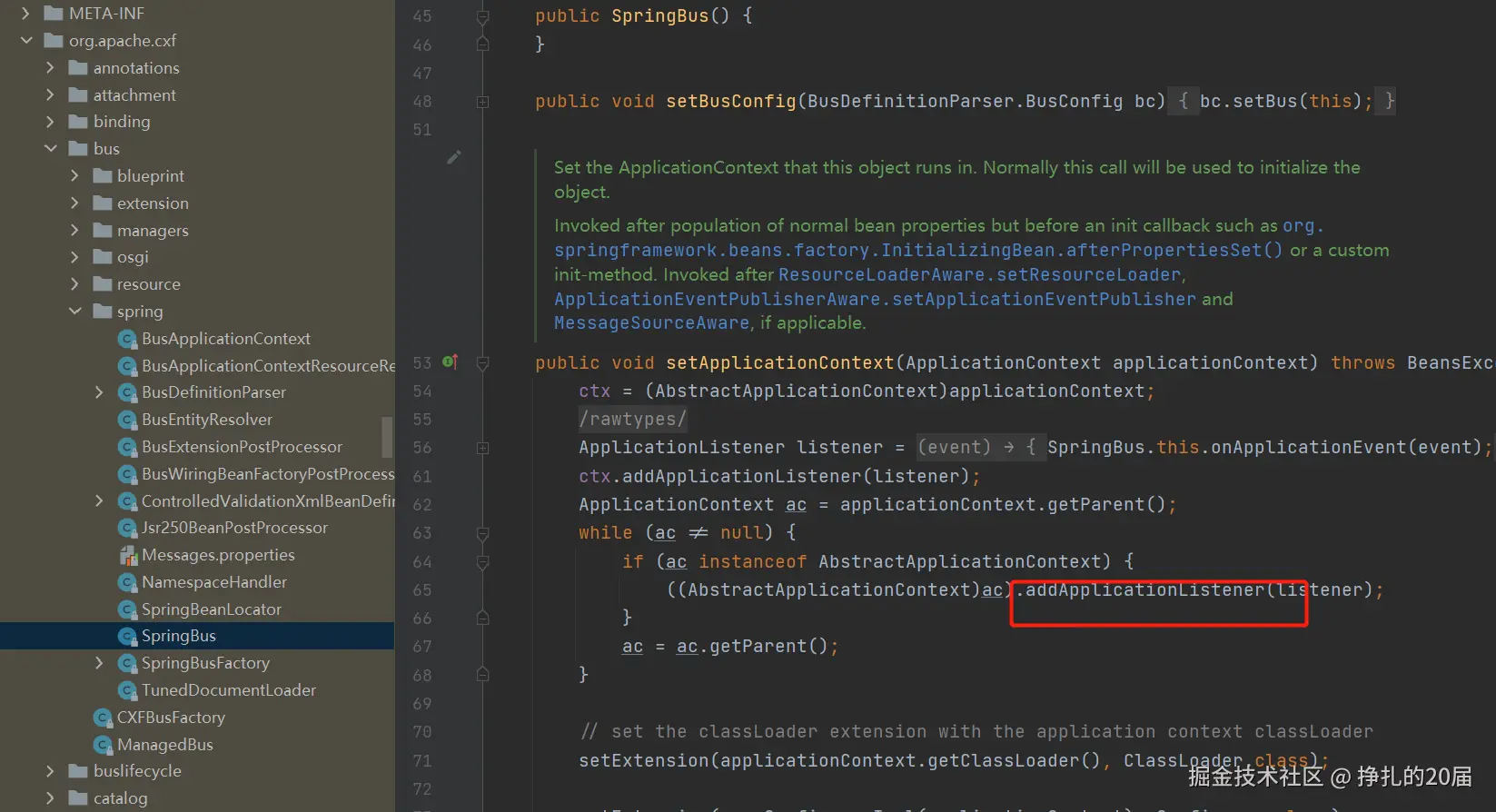Open TunedDocumentLoader class
Screen dimensions: 1496x812
pos(229,690)
